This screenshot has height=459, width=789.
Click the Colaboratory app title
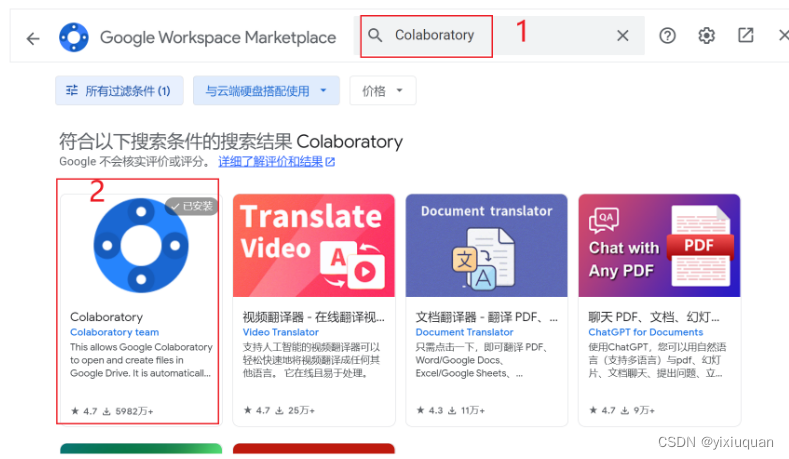tap(106, 317)
